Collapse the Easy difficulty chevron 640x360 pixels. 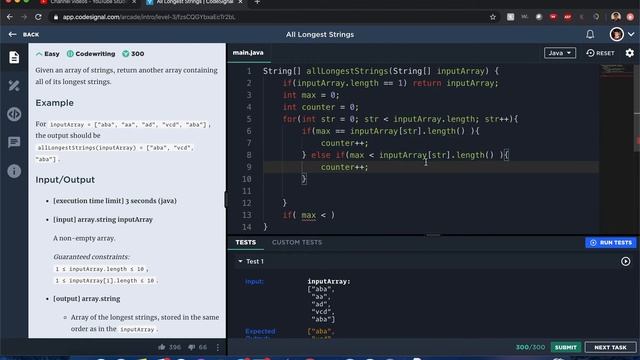coord(39,54)
